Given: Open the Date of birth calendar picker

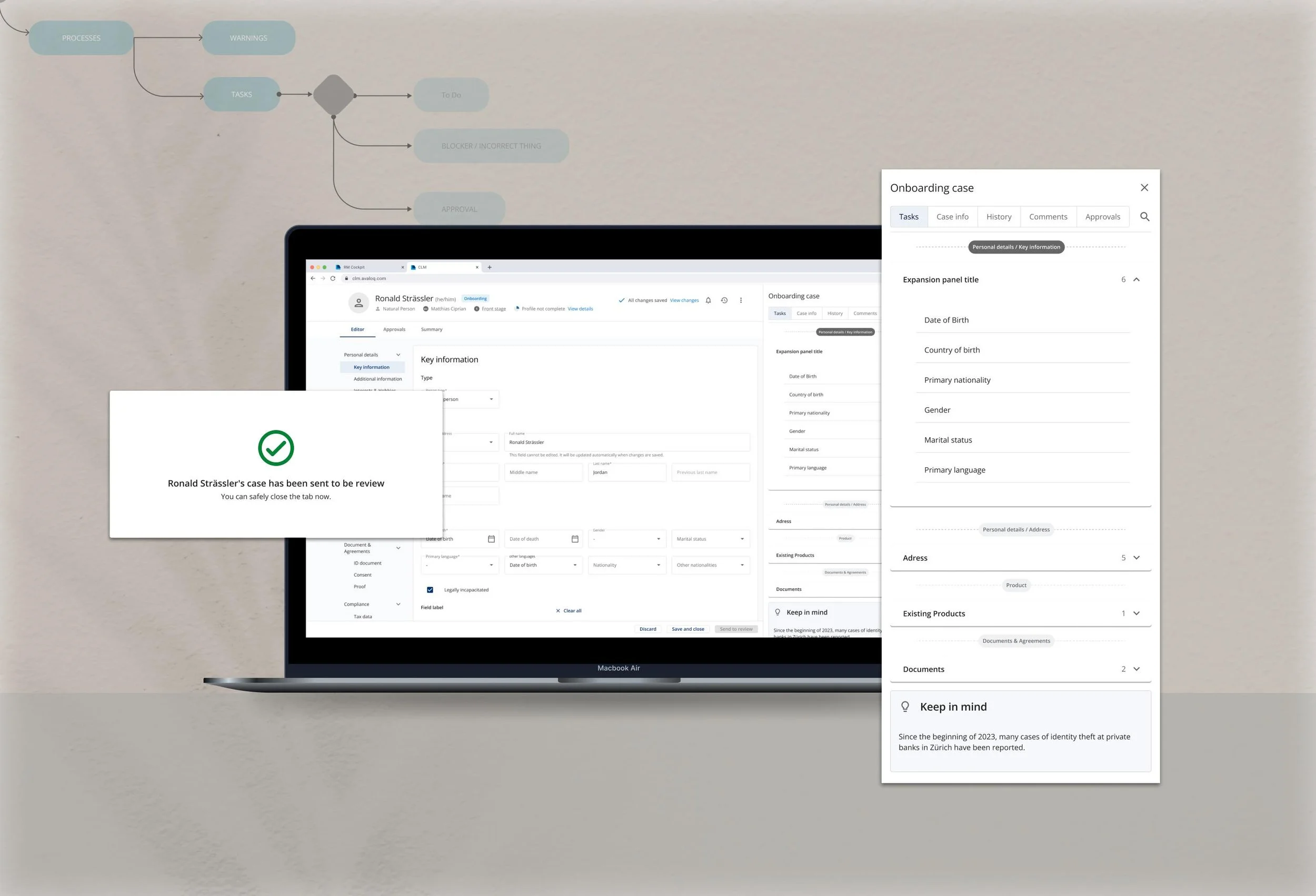Looking at the screenshot, I should 491,539.
